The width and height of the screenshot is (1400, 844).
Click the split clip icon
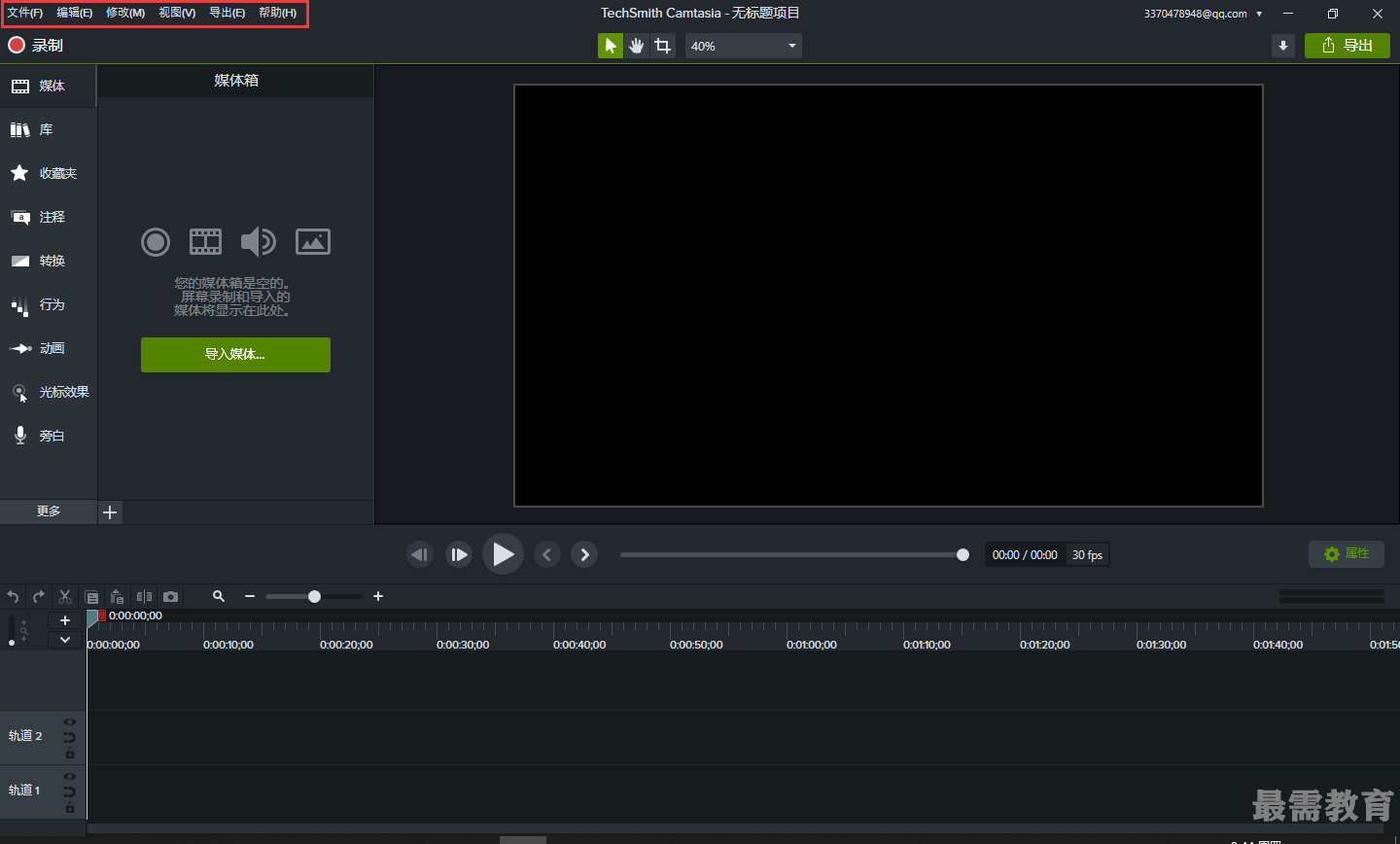144,597
